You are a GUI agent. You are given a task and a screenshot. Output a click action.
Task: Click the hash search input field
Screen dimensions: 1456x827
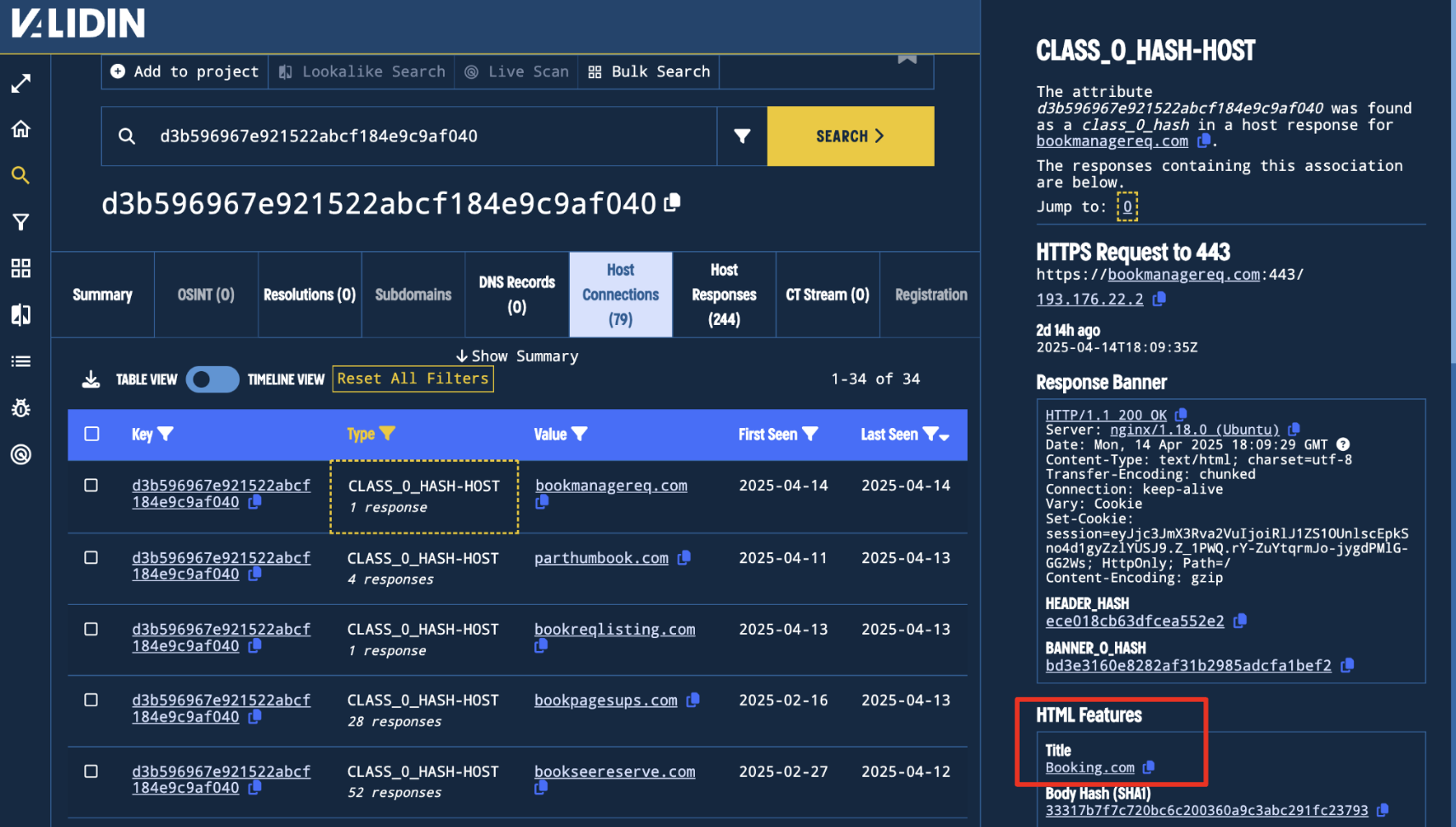tap(425, 136)
